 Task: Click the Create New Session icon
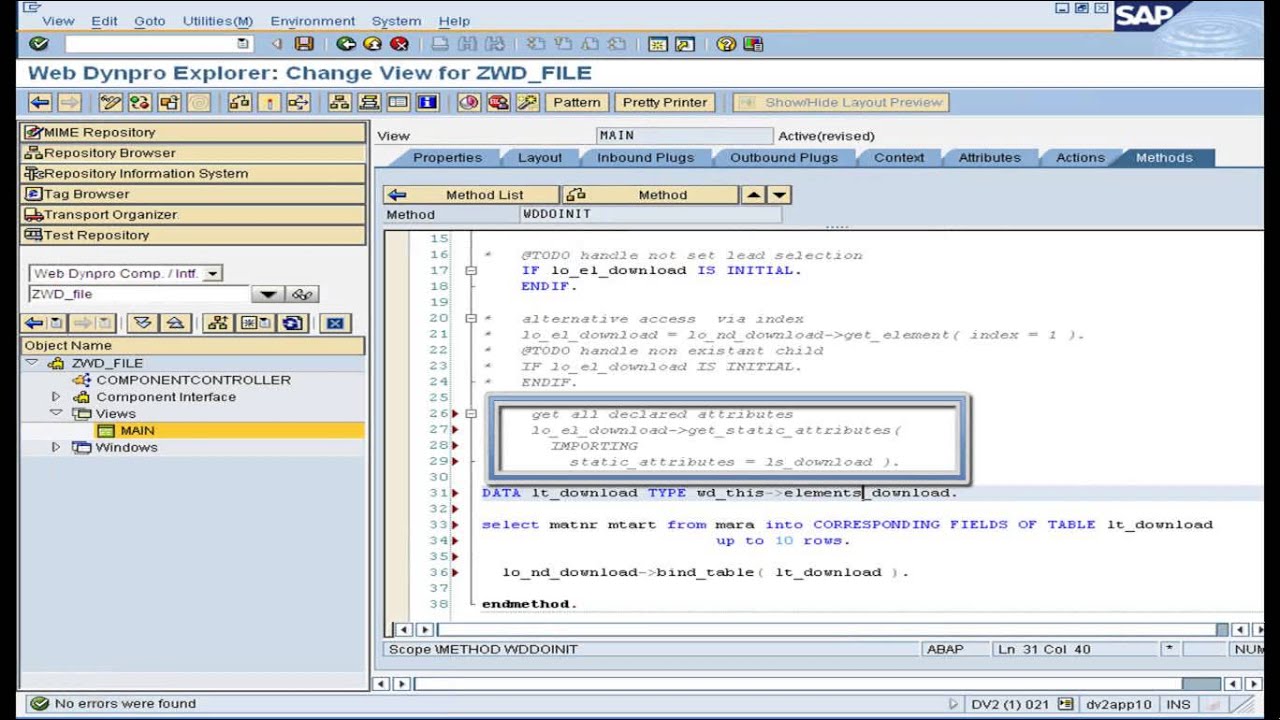[658, 44]
